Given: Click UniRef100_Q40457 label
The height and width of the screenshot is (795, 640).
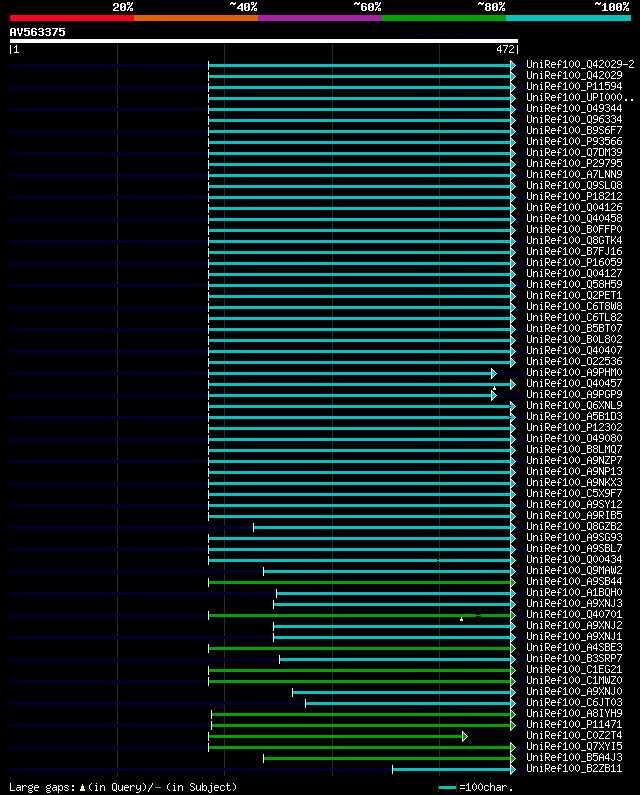Looking at the screenshot, I should (574, 384).
